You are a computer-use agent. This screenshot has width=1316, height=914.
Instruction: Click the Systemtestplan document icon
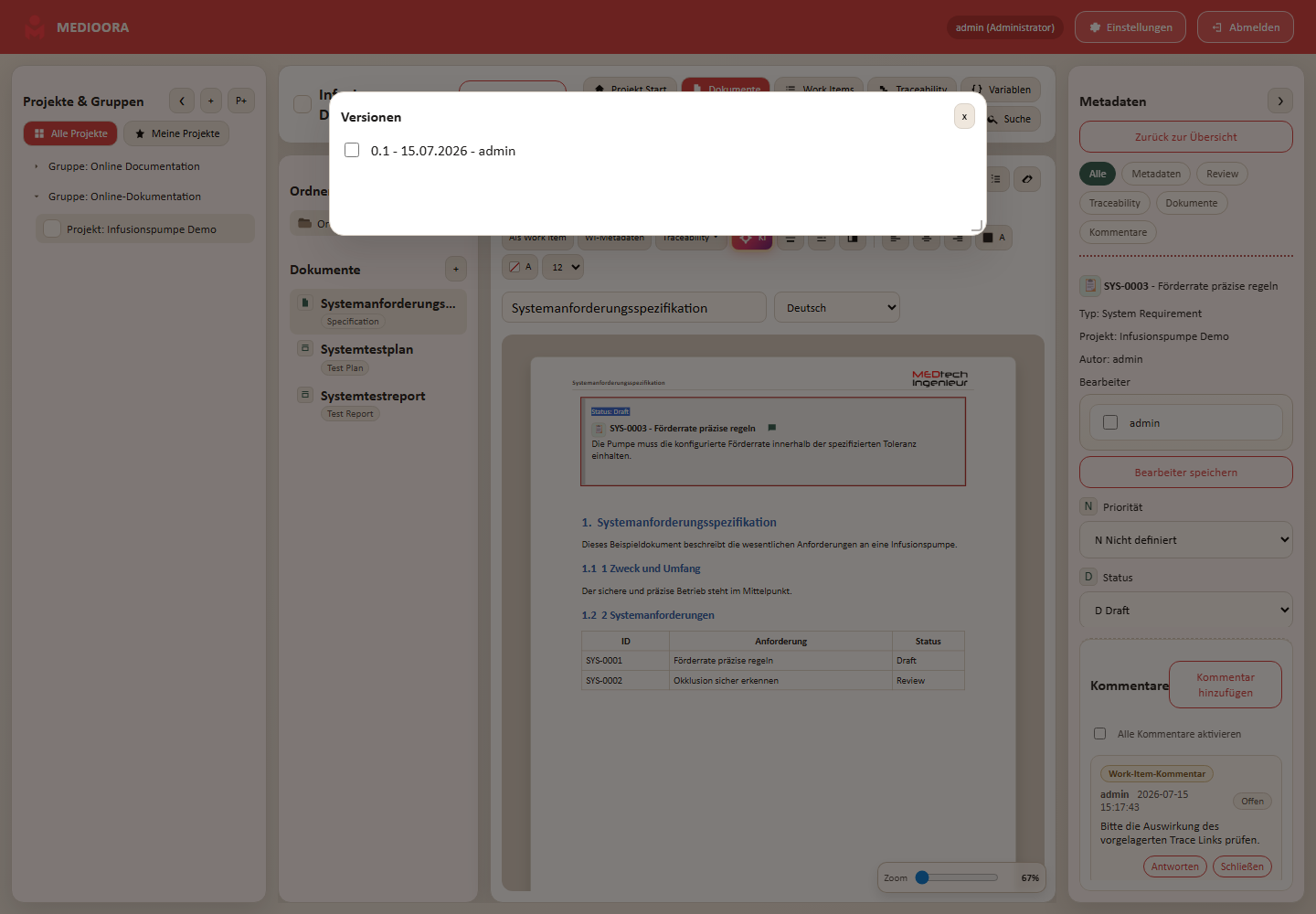305,348
